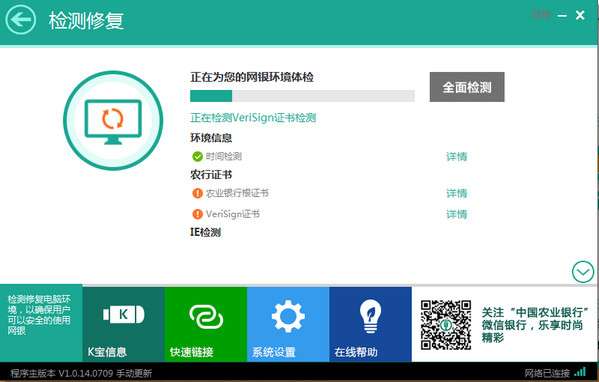Go back using the arrow icon

(21, 19)
